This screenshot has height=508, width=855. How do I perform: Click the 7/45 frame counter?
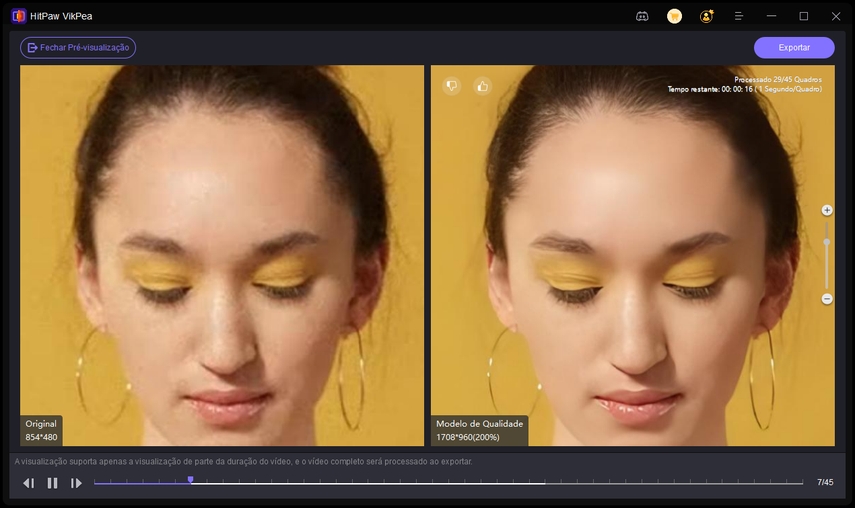(x=825, y=482)
